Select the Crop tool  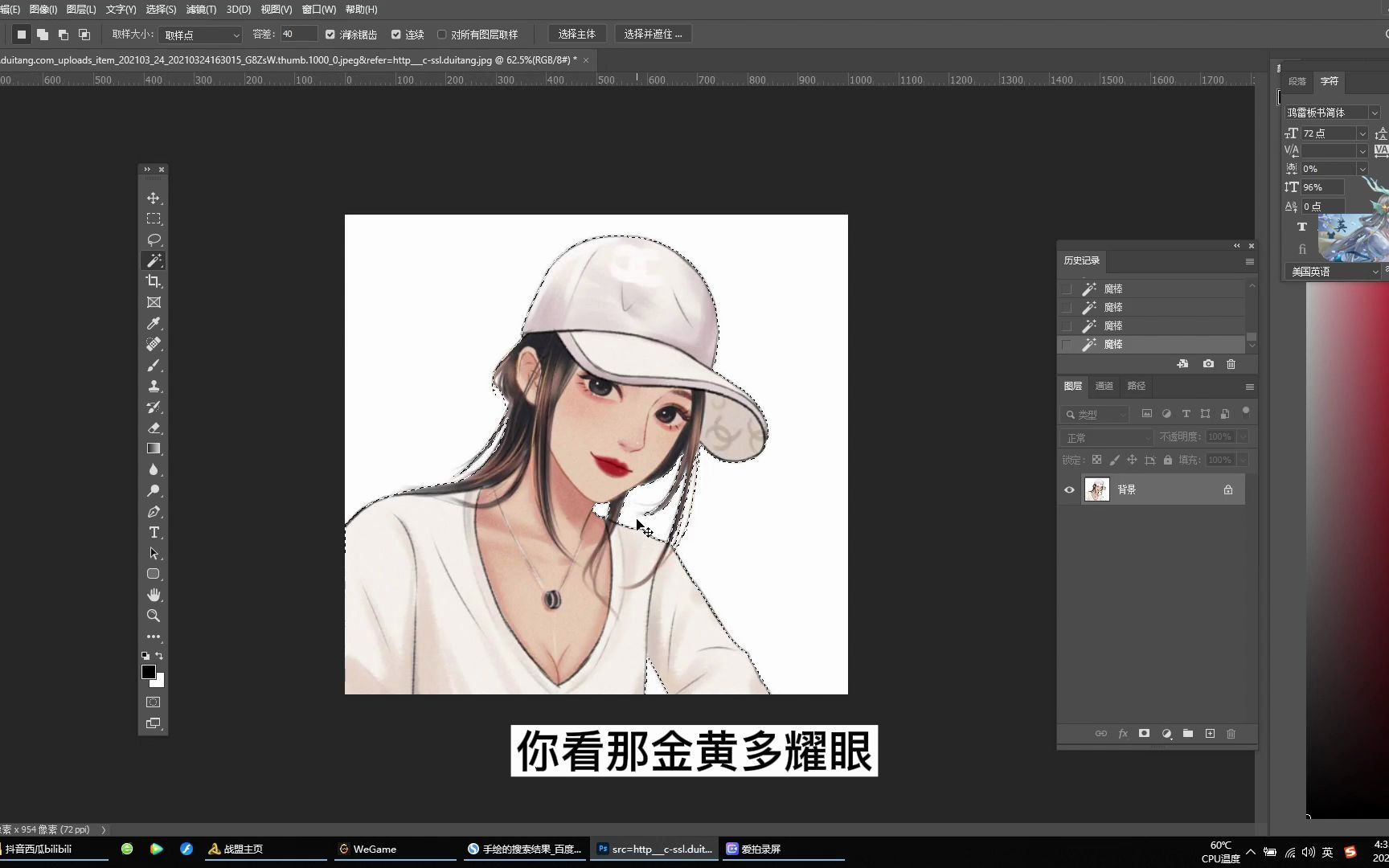(154, 281)
